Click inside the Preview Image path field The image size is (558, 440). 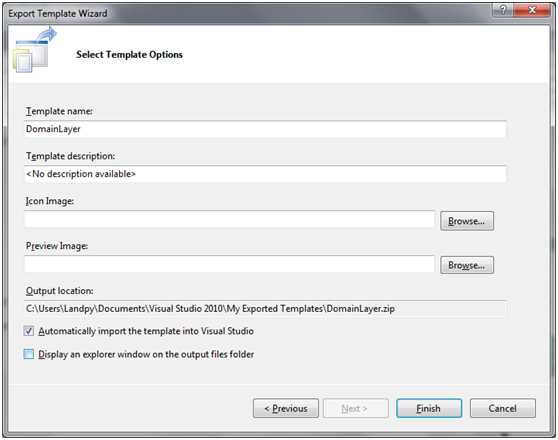coord(229,264)
